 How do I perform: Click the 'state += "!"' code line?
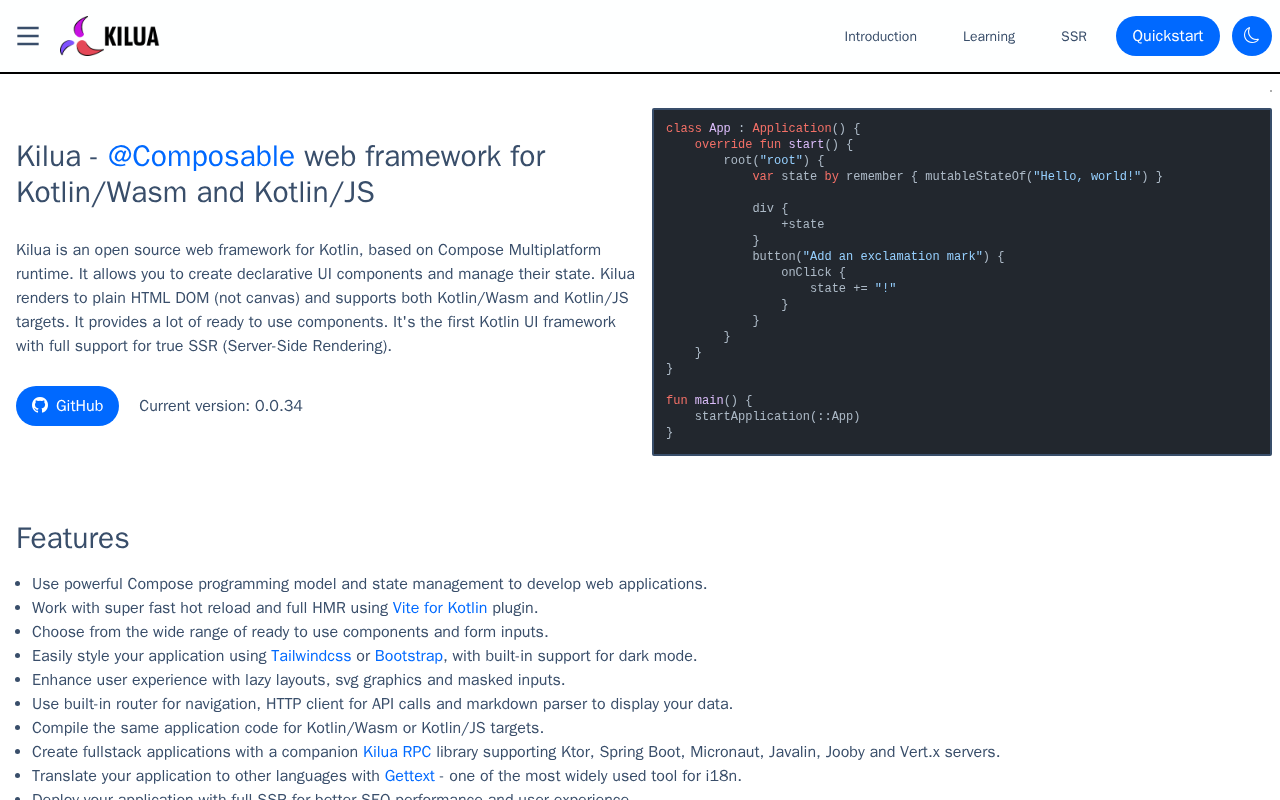click(x=853, y=289)
